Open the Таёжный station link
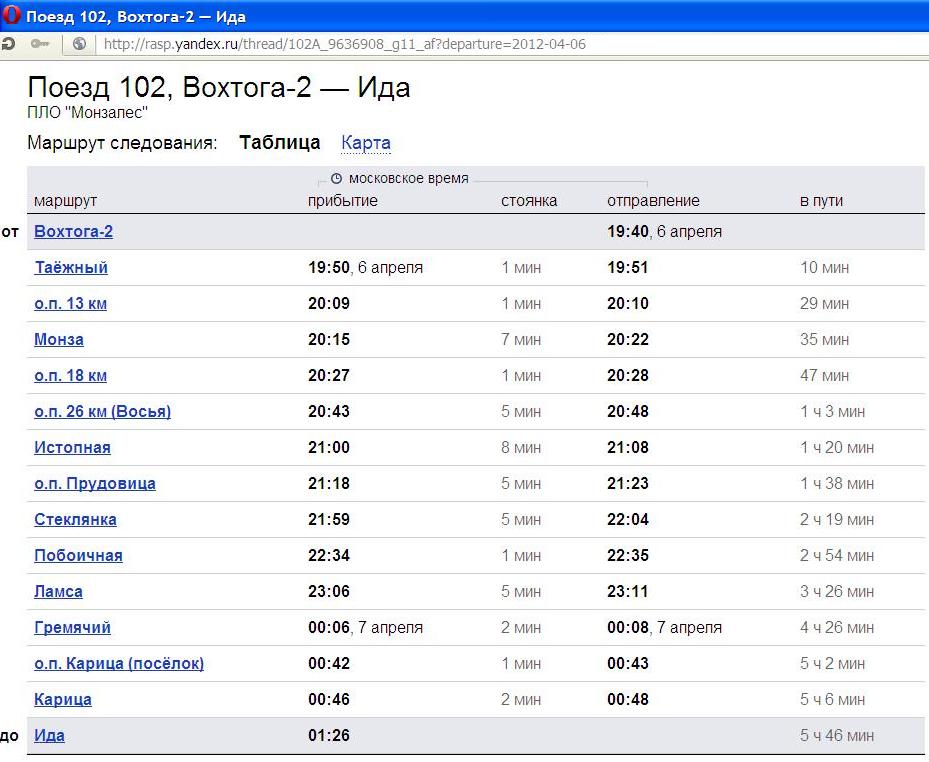929x762 pixels. [x=71, y=268]
